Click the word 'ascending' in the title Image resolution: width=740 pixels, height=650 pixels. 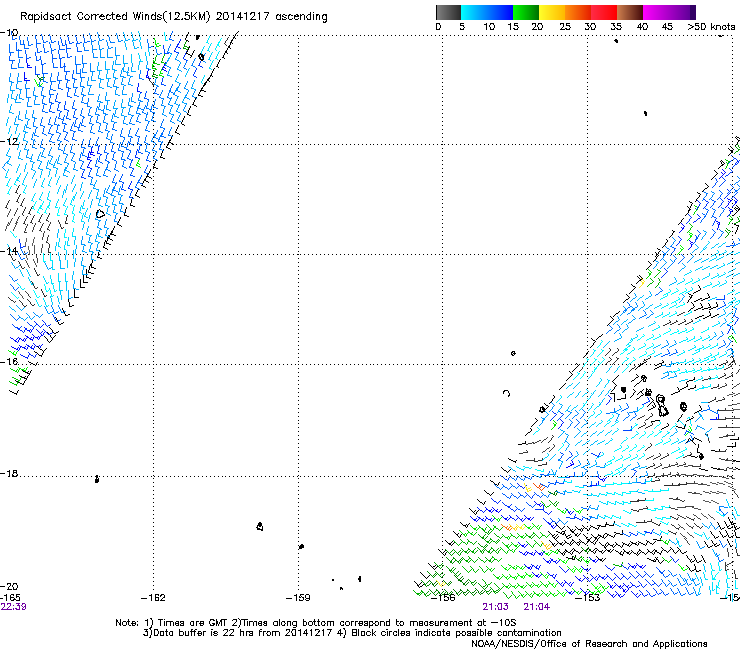coord(301,17)
